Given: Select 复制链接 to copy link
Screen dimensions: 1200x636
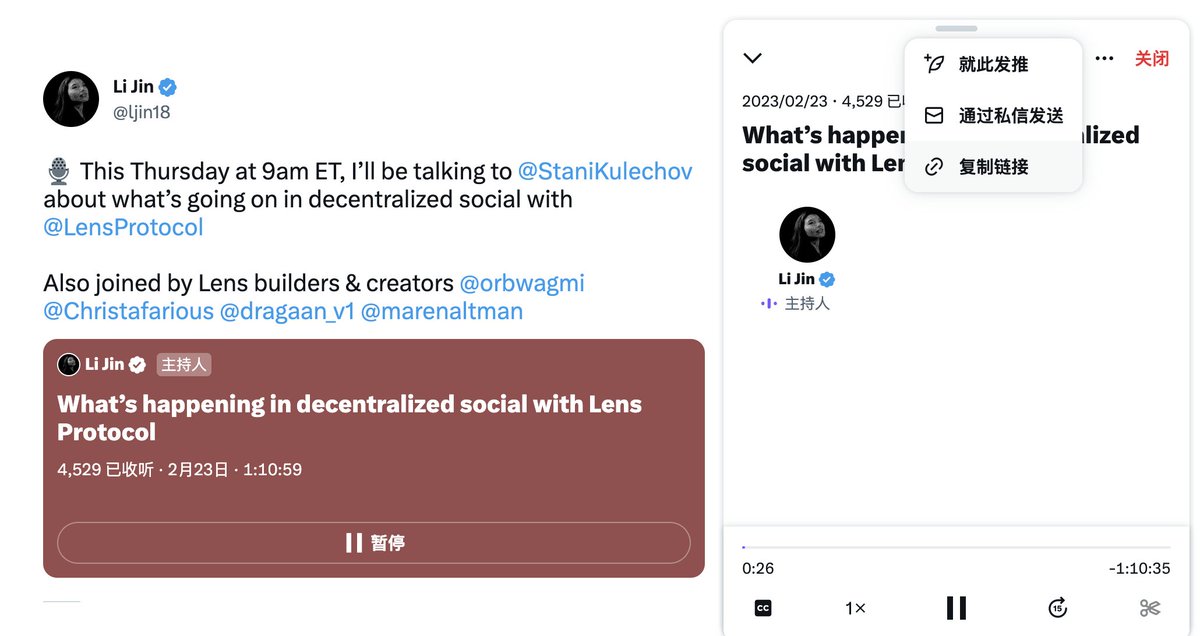Looking at the screenshot, I should point(993,167).
